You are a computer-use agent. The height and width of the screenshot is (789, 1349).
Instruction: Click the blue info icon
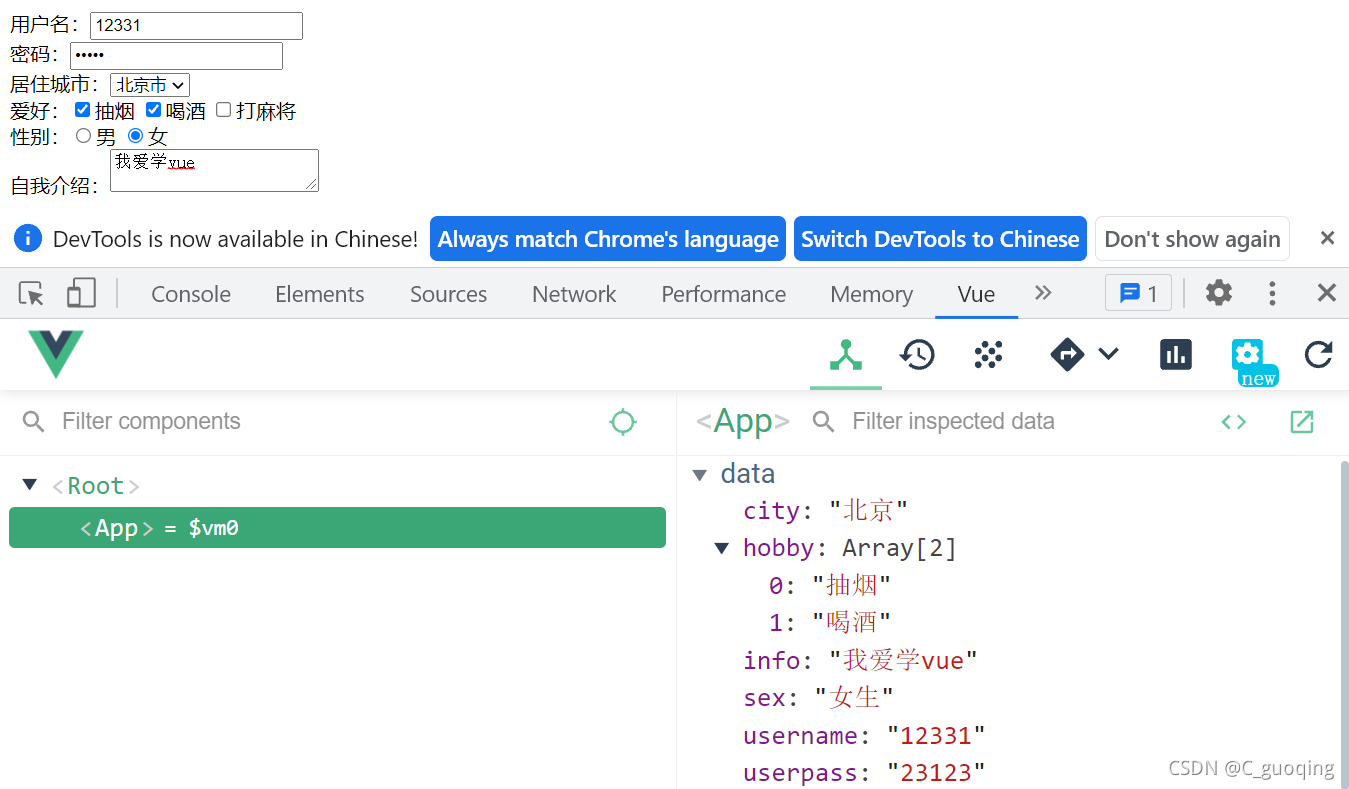tap(28, 238)
